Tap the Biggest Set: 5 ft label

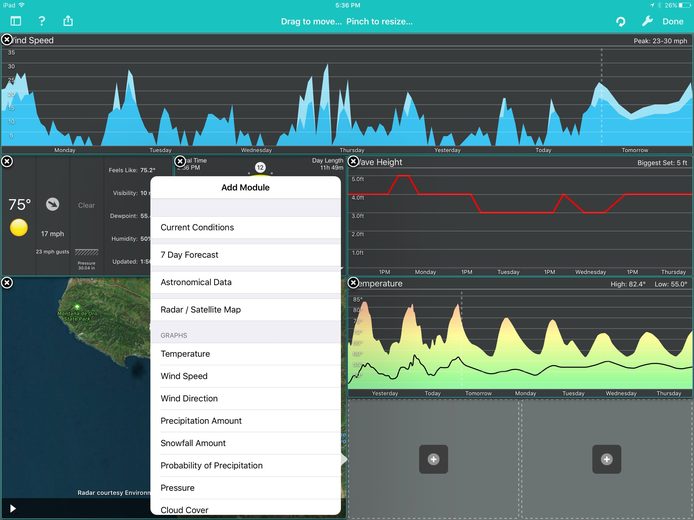(662, 163)
